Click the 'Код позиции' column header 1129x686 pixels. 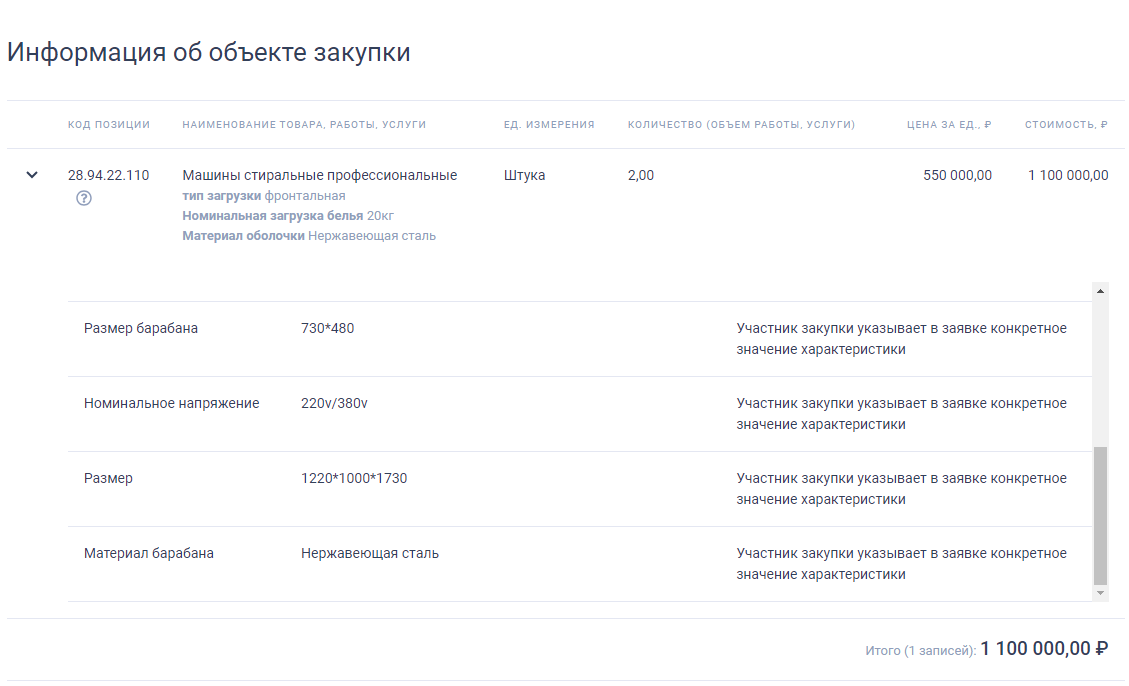pos(109,125)
